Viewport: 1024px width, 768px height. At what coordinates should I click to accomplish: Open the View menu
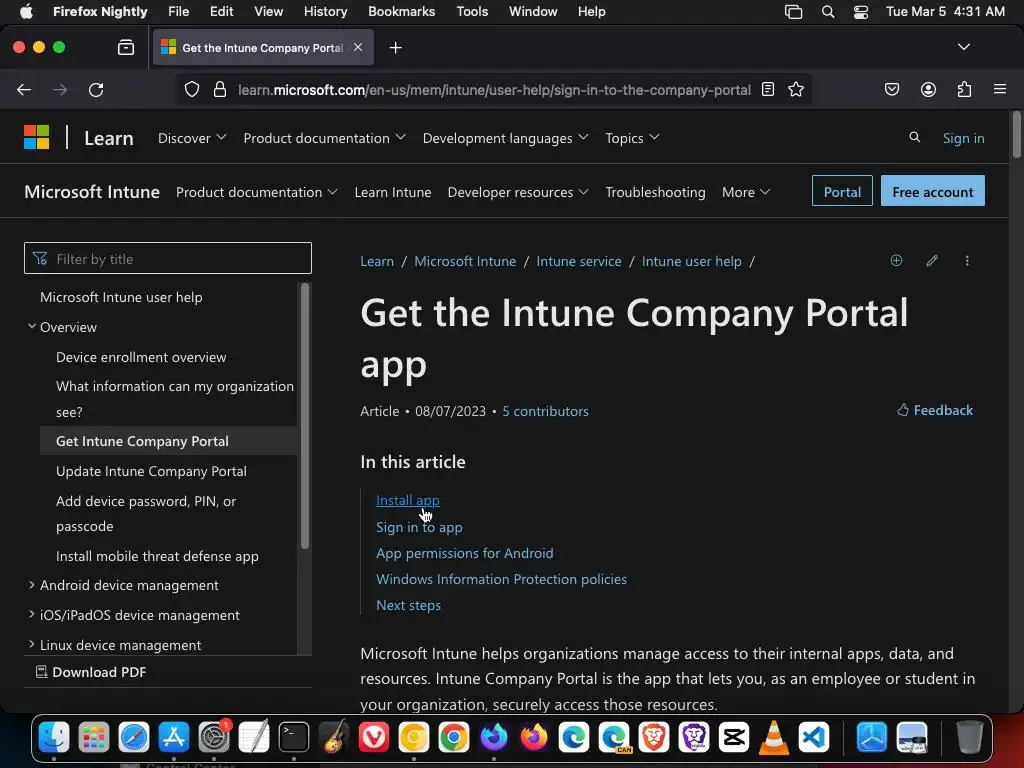[x=268, y=12]
